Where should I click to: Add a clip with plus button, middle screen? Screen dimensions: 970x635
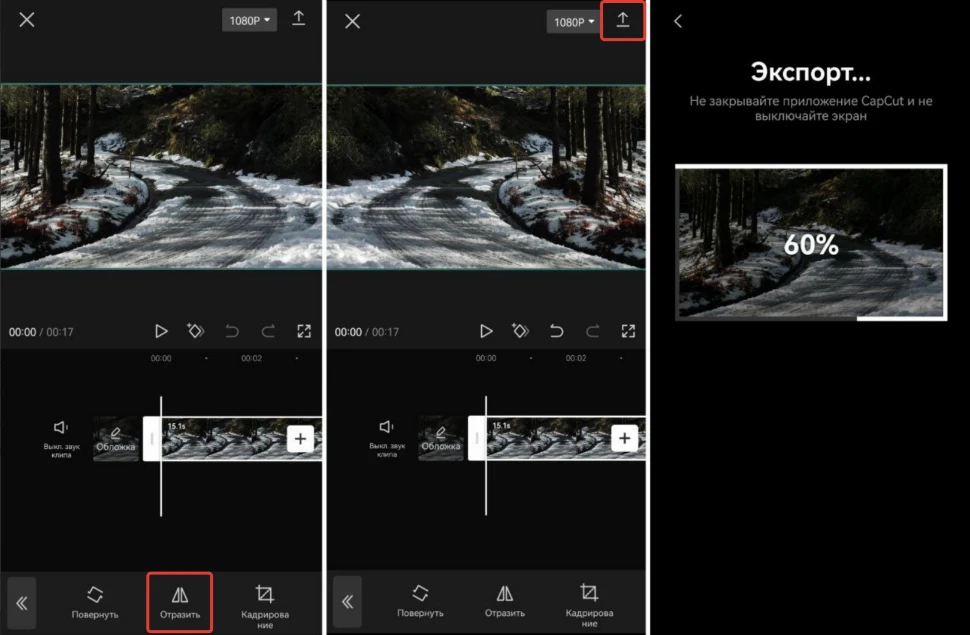coord(625,438)
